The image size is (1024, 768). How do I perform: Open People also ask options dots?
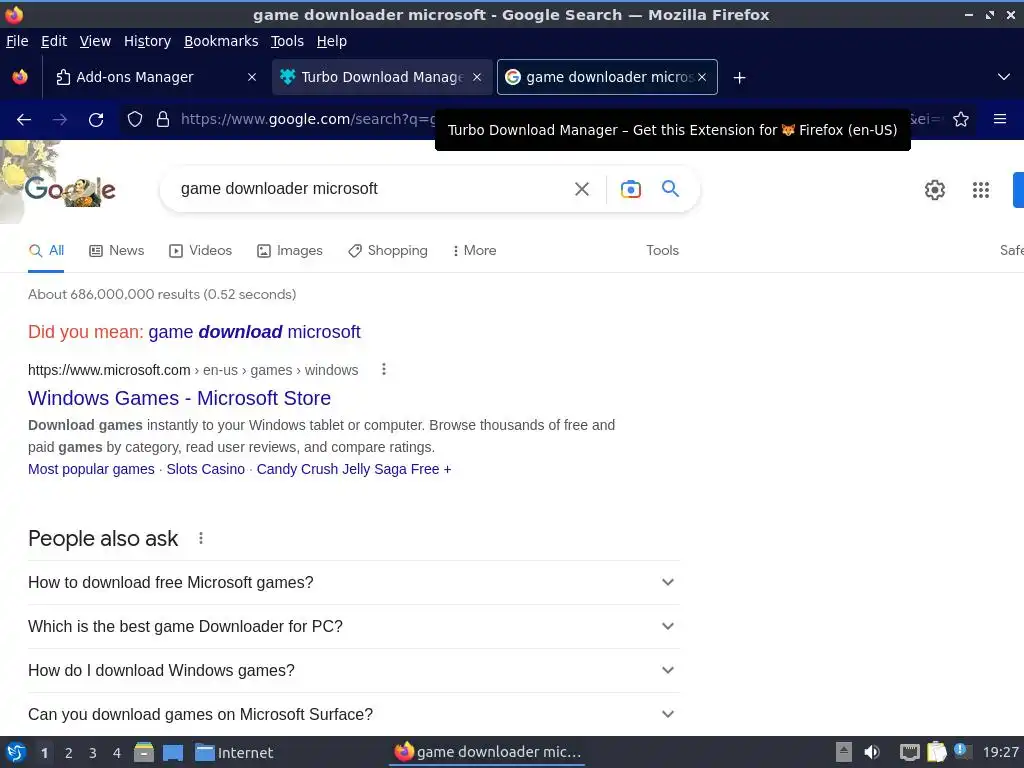click(201, 538)
